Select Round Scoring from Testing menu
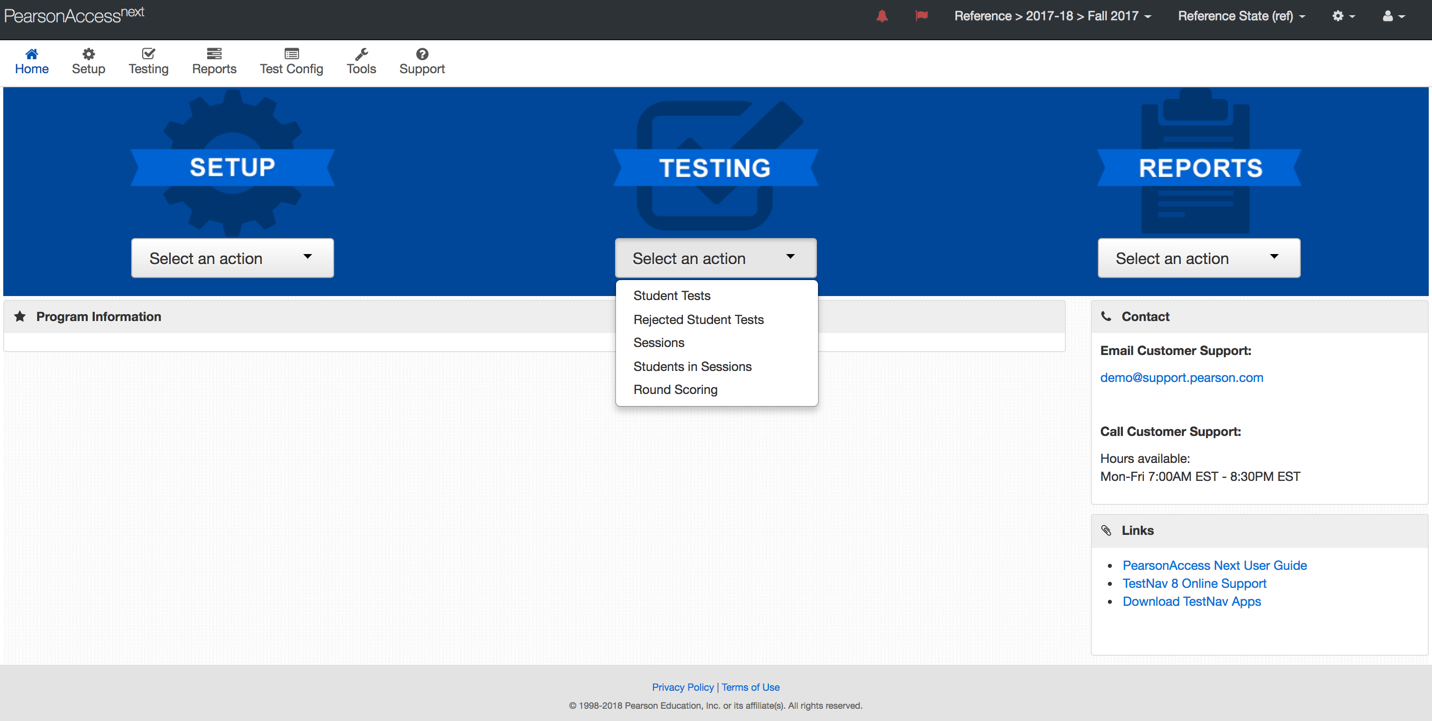This screenshot has height=721, width=1432. pos(675,390)
